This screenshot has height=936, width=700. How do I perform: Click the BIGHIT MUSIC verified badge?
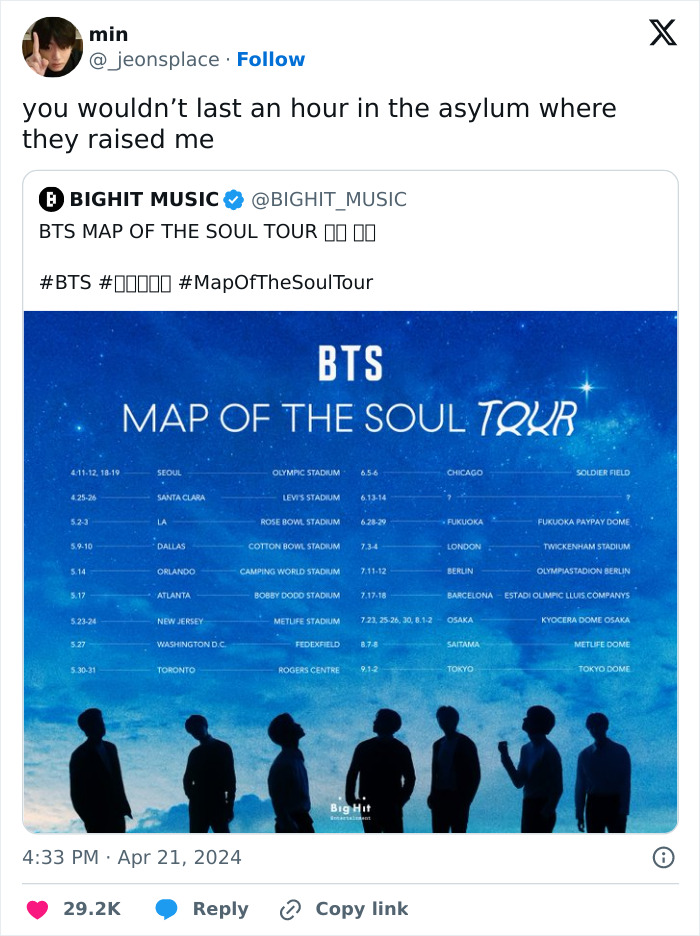click(234, 200)
